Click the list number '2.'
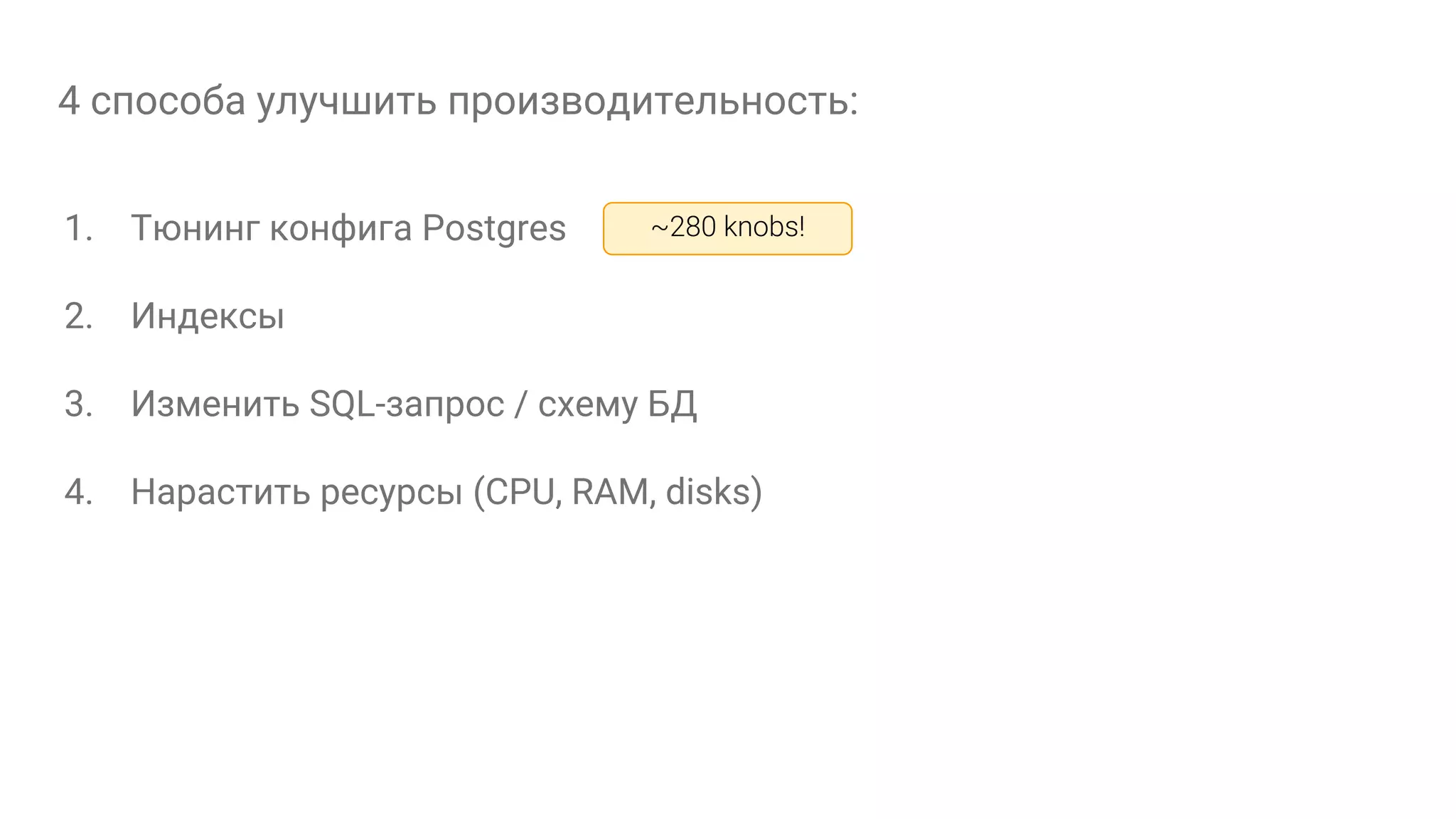1456x819 pixels. (x=79, y=316)
